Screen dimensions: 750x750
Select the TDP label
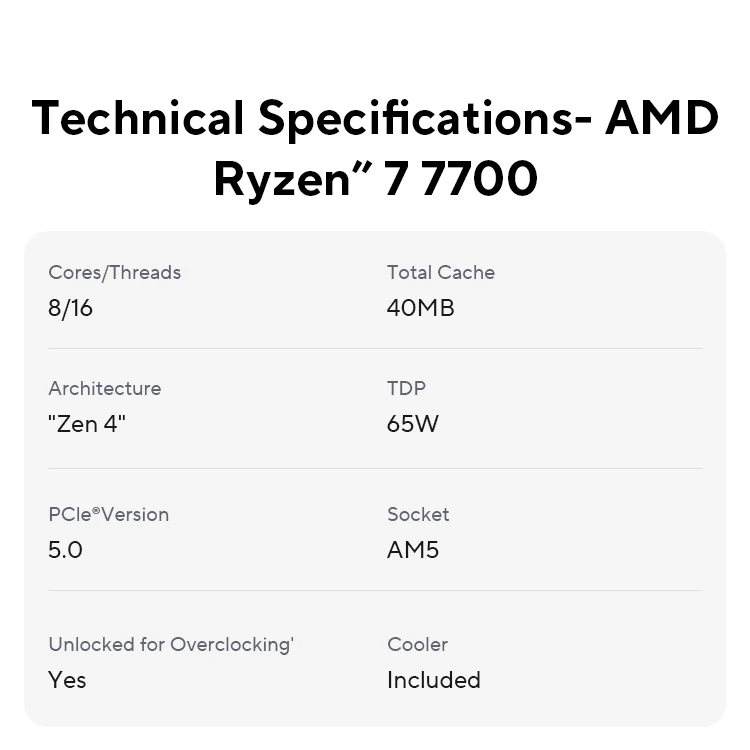coord(406,388)
